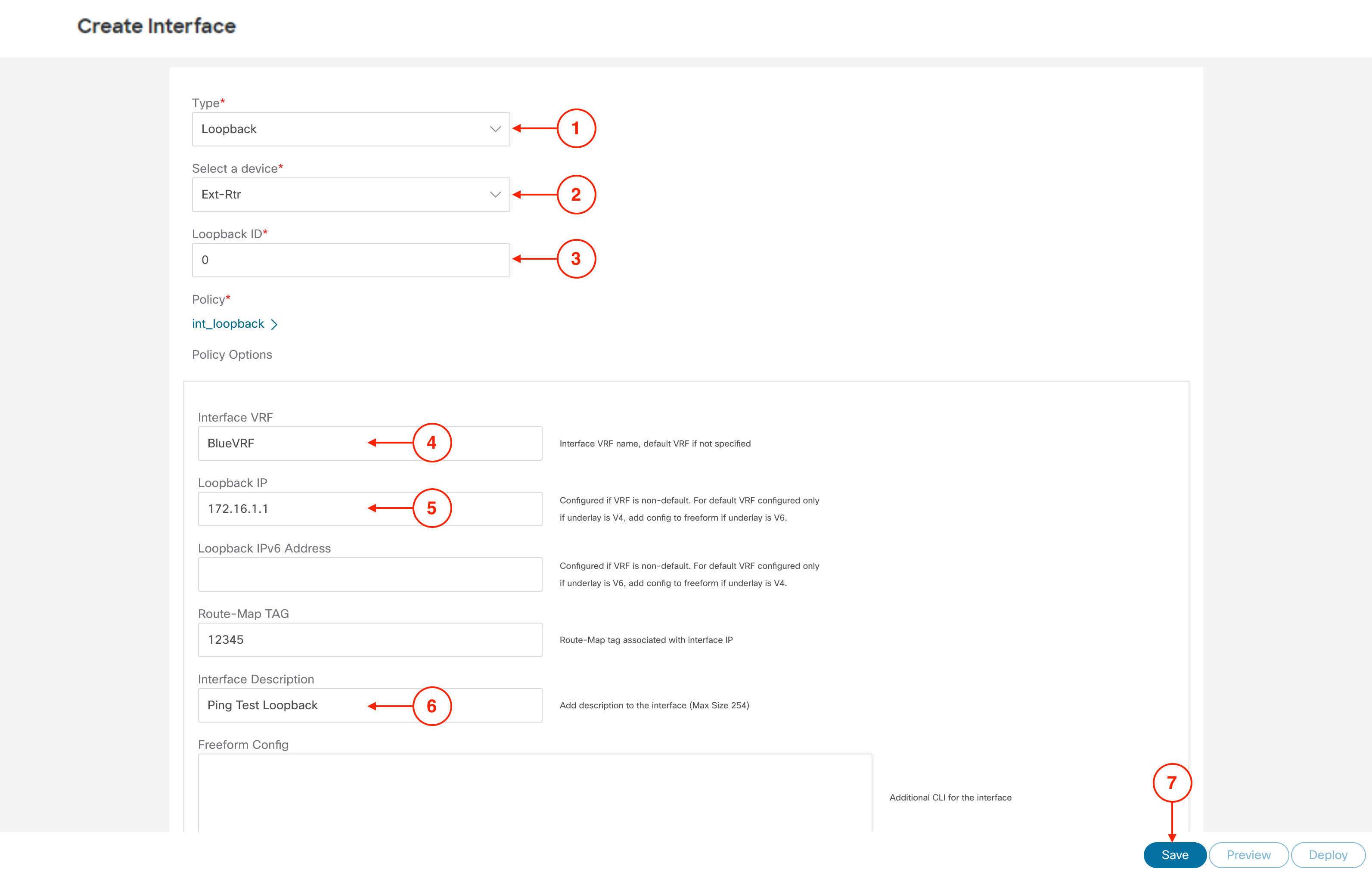Open the Select a device dropdown
1372x875 pixels.
(x=351, y=194)
